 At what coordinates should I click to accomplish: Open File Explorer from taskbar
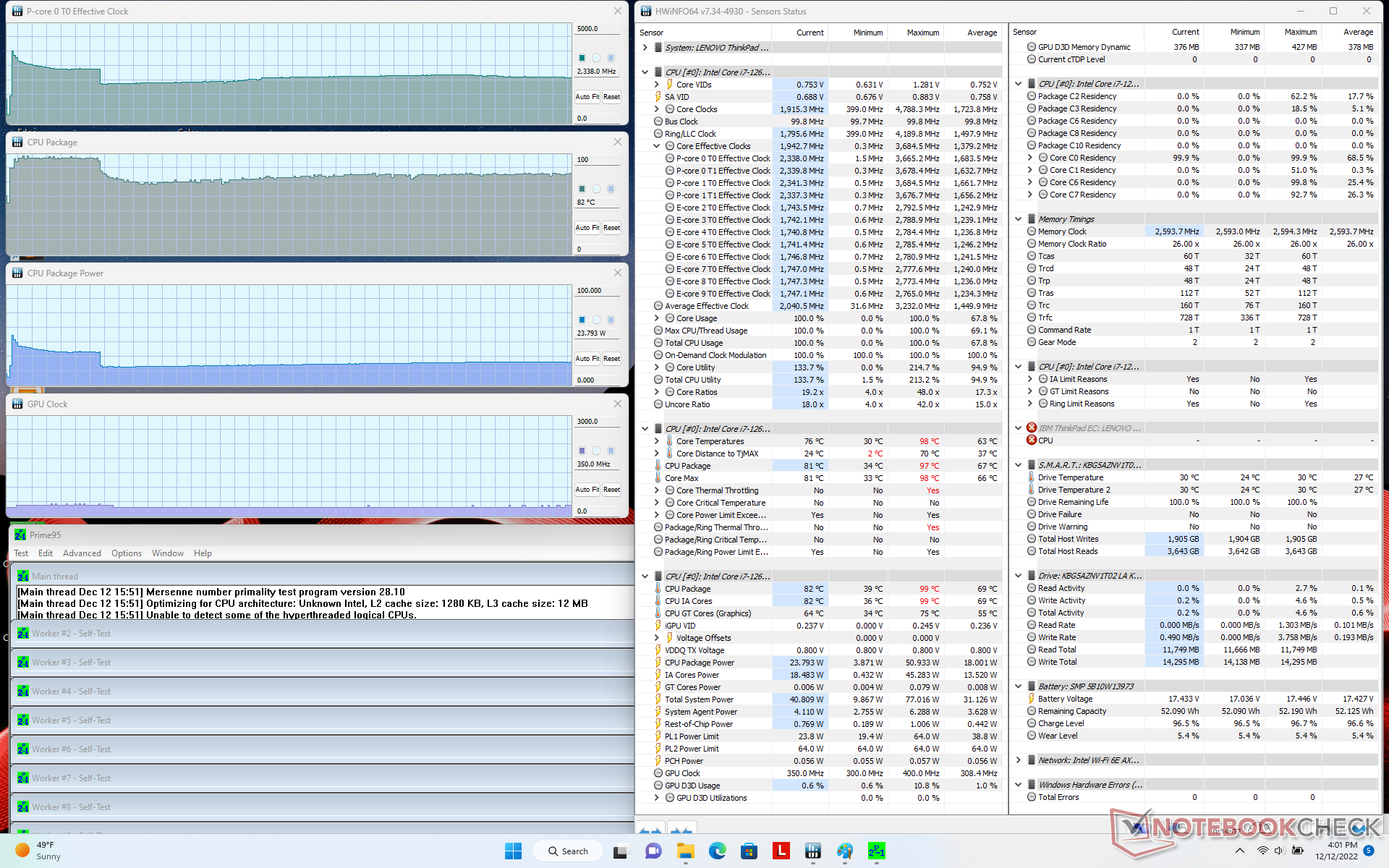point(685,851)
